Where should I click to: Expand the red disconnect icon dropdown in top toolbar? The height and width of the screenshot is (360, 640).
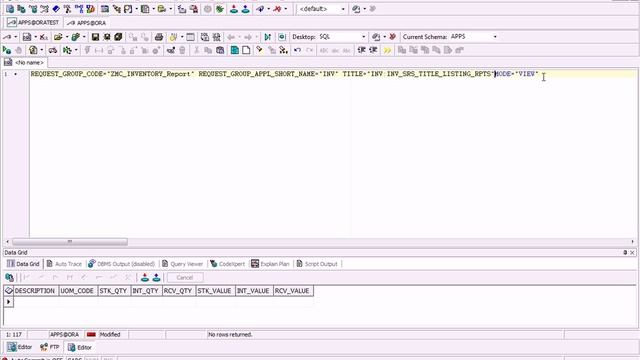[285, 9]
